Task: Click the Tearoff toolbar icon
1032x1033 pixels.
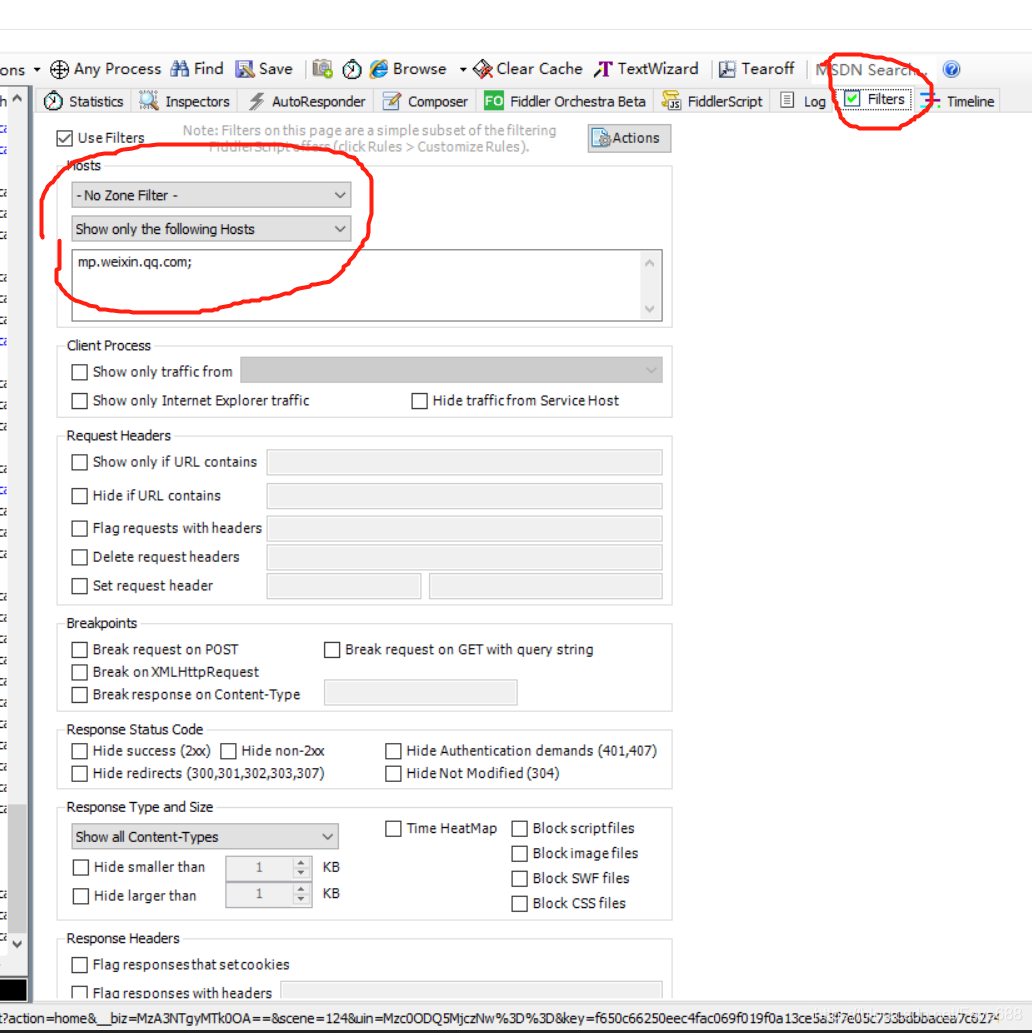Action: tap(727, 69)
